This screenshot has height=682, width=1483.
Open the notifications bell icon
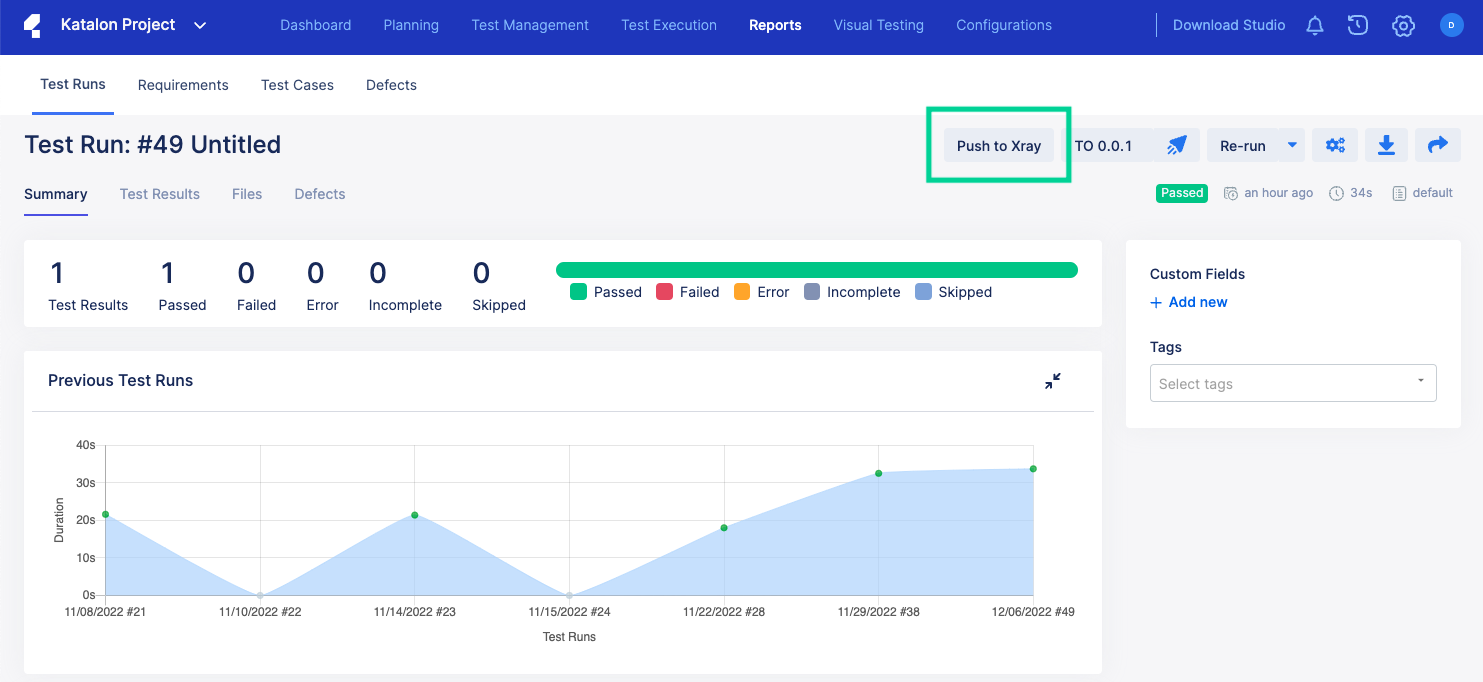tap(1315, 26)
